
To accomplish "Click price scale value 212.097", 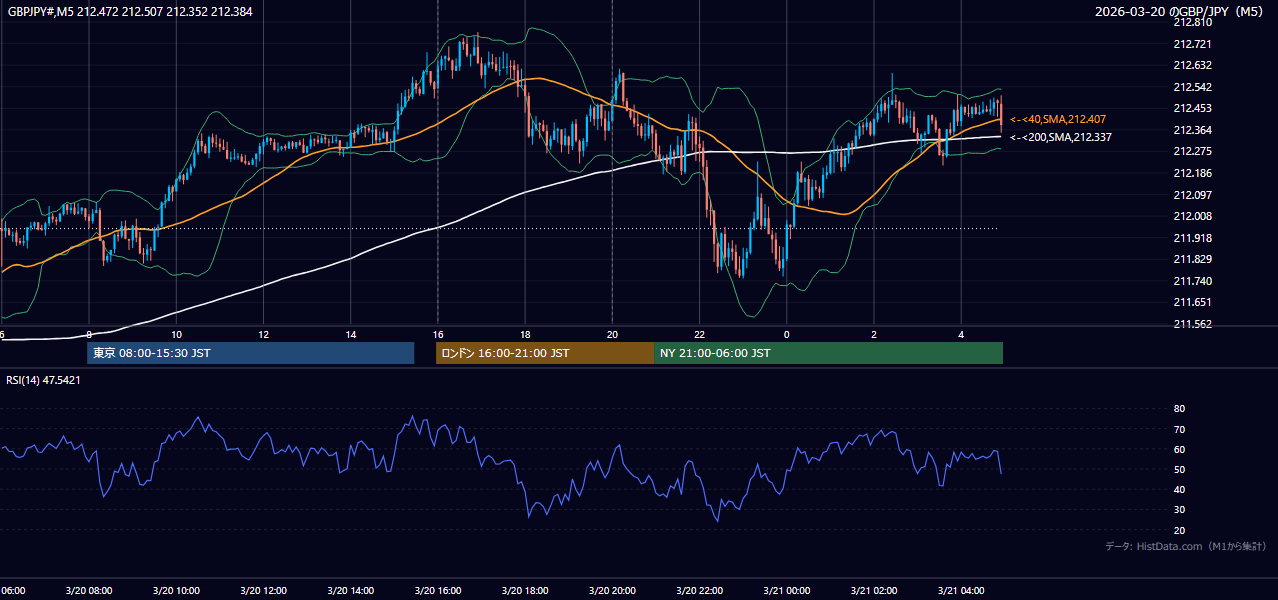I will (x=1192, y=195).
